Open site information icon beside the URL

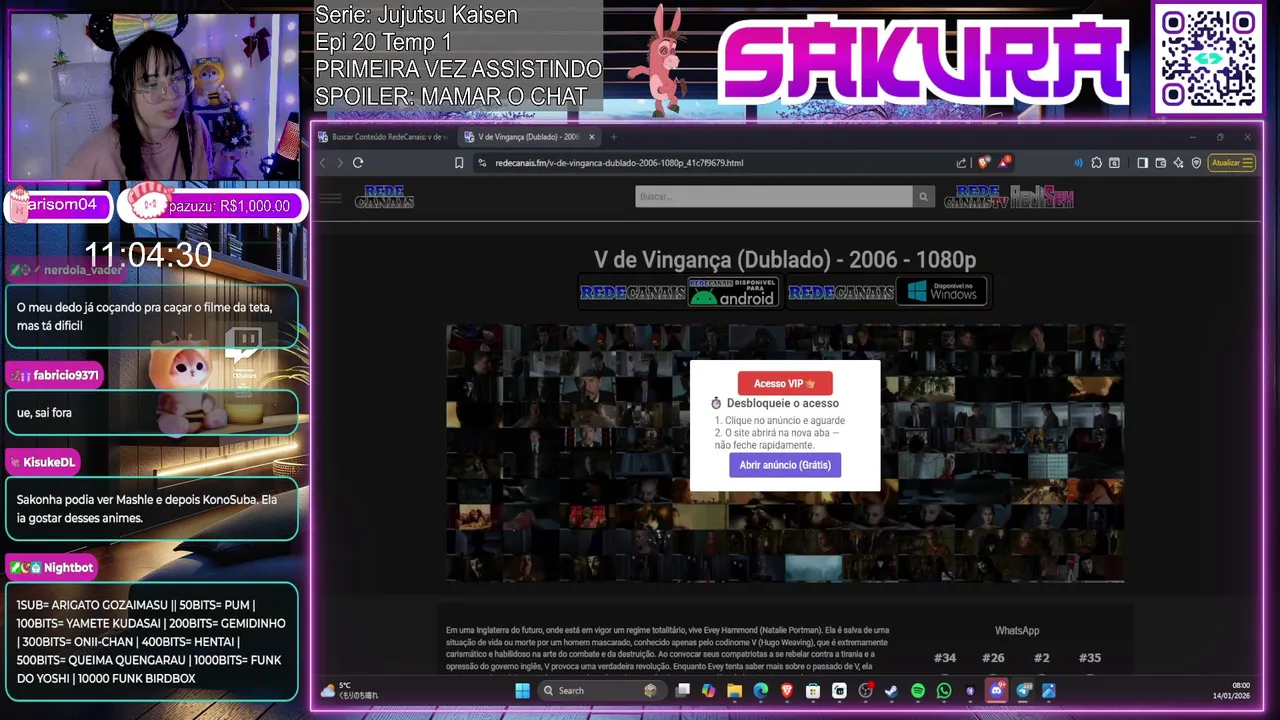[482, 163]
